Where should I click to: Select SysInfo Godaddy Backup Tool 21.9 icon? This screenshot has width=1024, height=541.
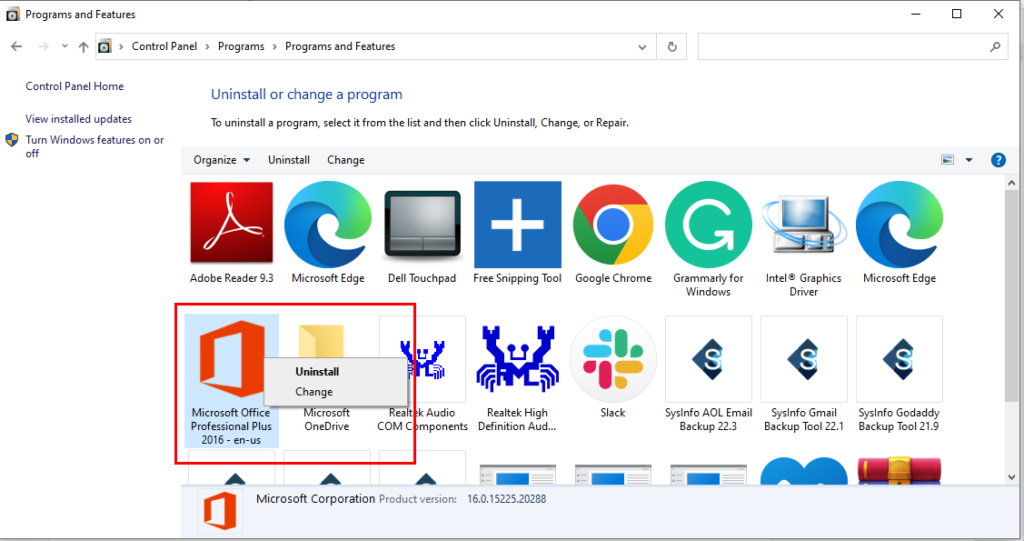click(x=899, y=359)
